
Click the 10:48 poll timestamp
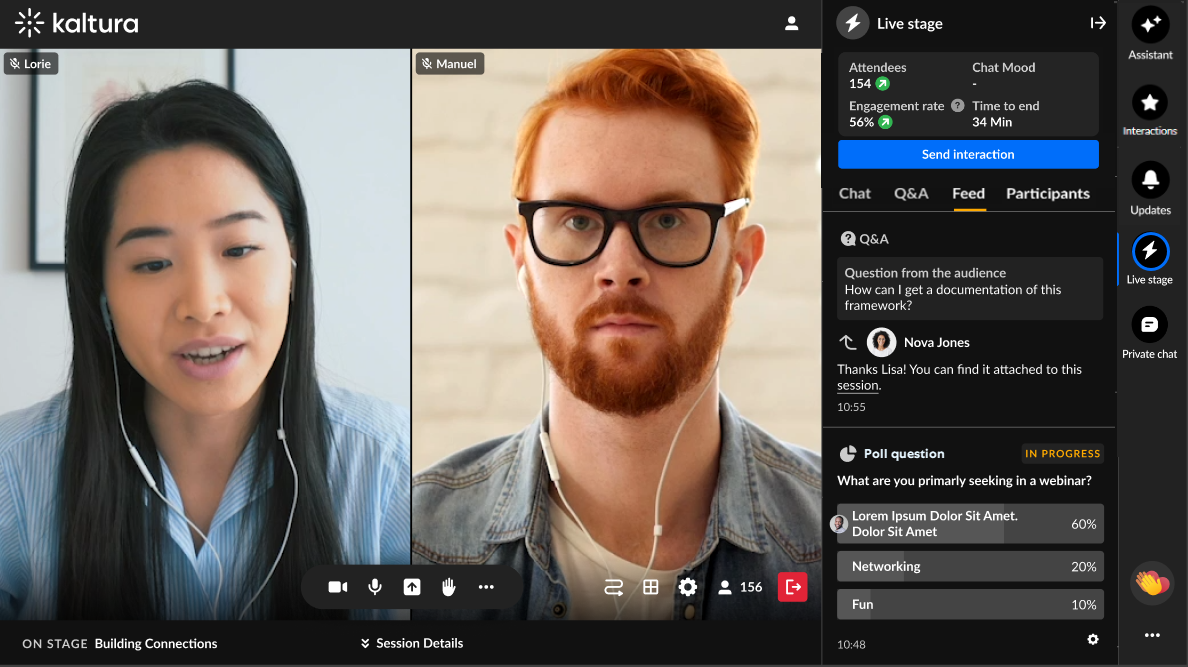851,645
